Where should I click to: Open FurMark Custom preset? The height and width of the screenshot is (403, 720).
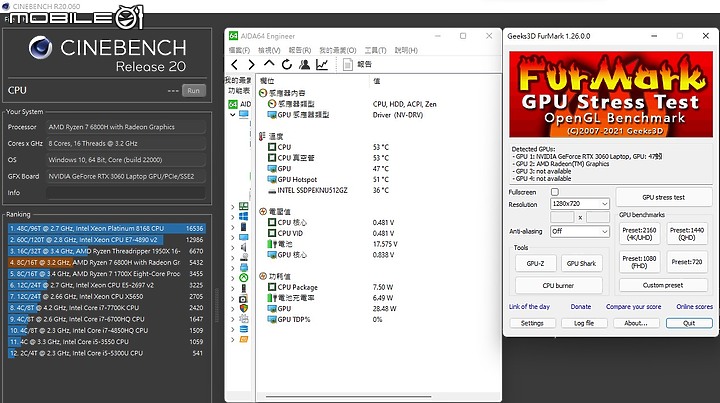[x=663, y=285]
